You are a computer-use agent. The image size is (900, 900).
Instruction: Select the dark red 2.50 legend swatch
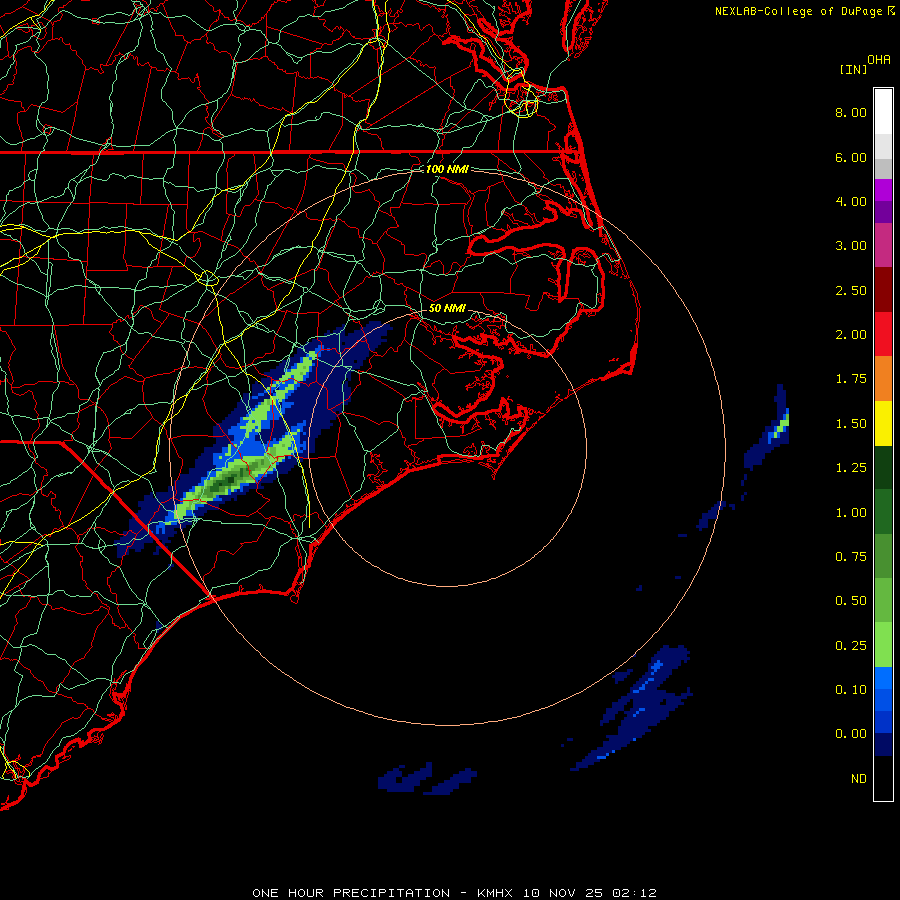point(883,290)
